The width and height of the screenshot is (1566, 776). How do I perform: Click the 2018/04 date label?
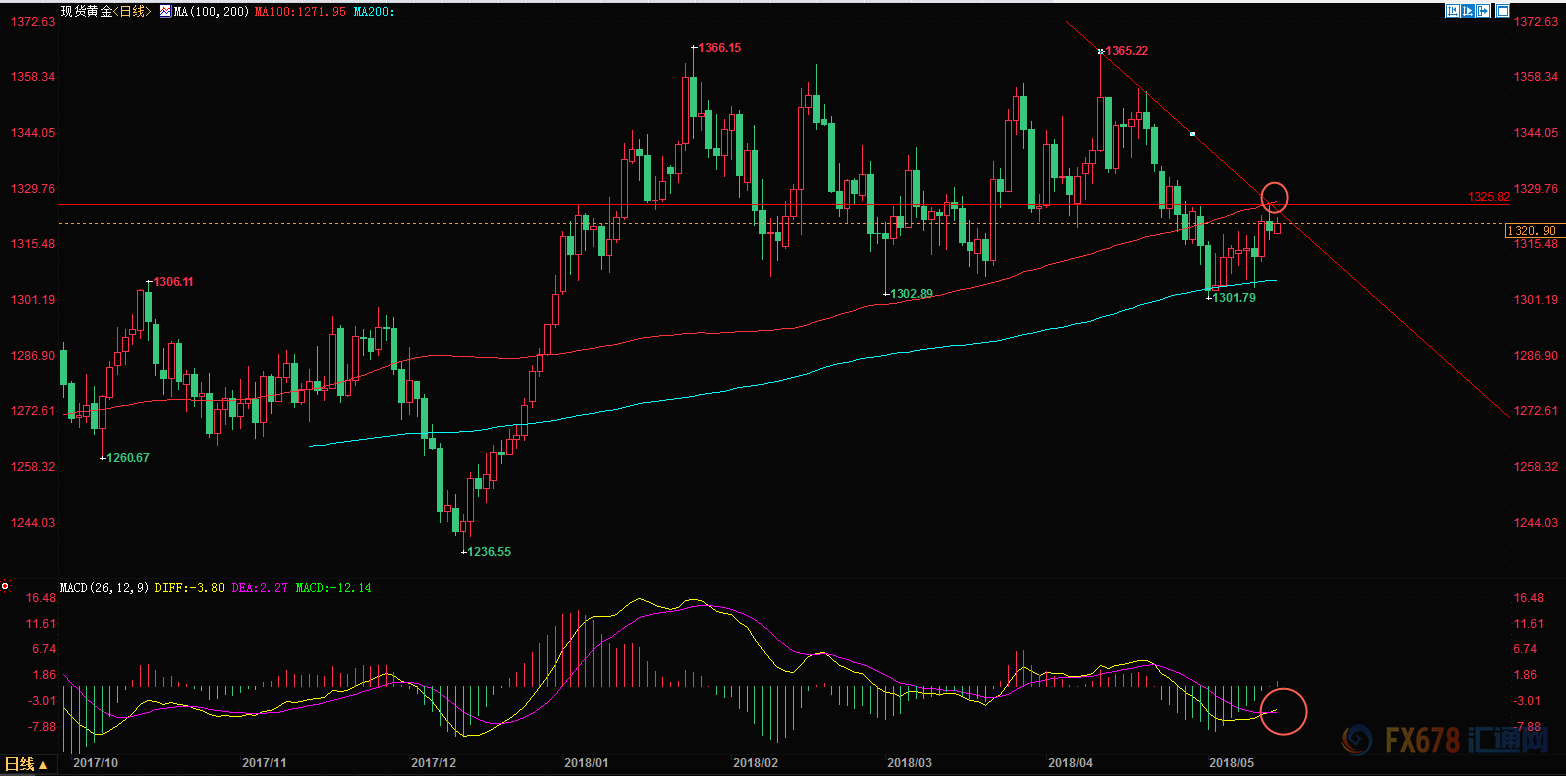tap(1071, 762)
